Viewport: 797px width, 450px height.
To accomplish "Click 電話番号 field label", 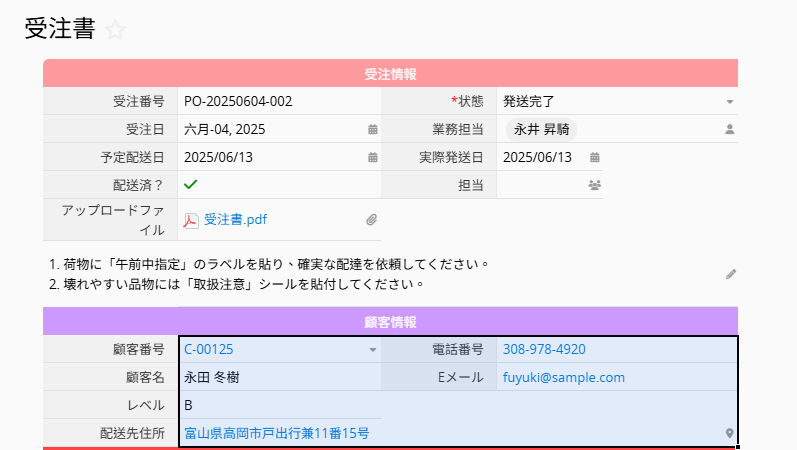I will pyautogui.click(x=457, y=349).
